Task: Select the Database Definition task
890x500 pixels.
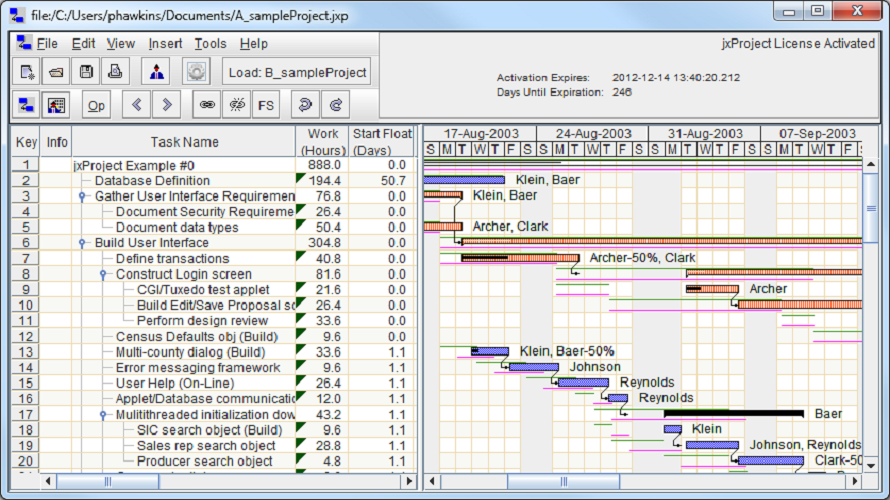Action: tap(152, 180)
